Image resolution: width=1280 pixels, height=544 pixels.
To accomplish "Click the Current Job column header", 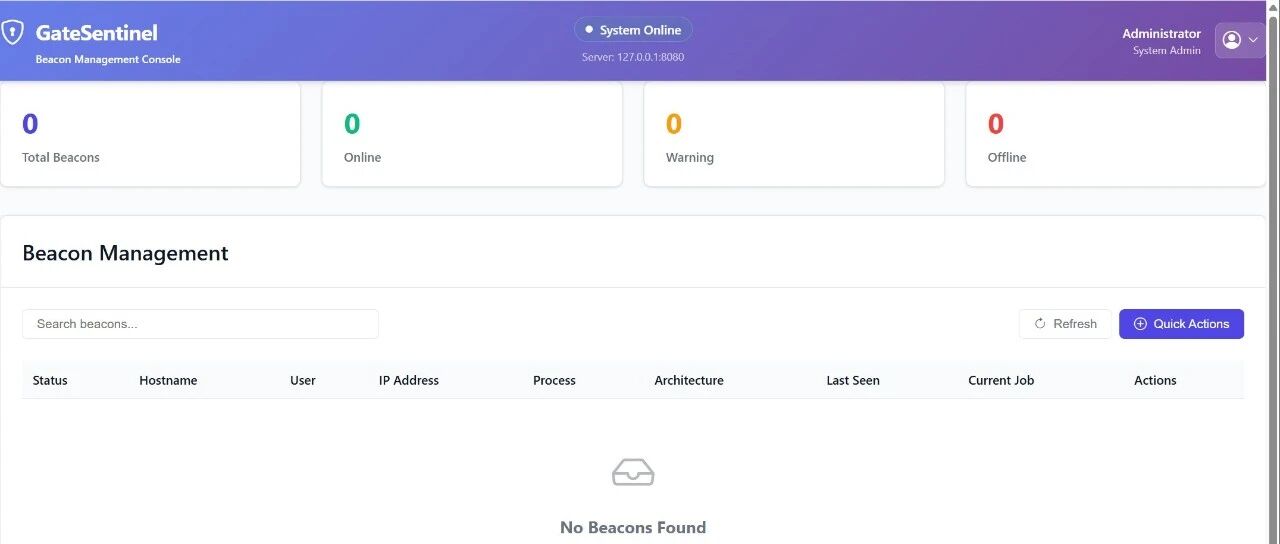I will (x=1001, y=380).
